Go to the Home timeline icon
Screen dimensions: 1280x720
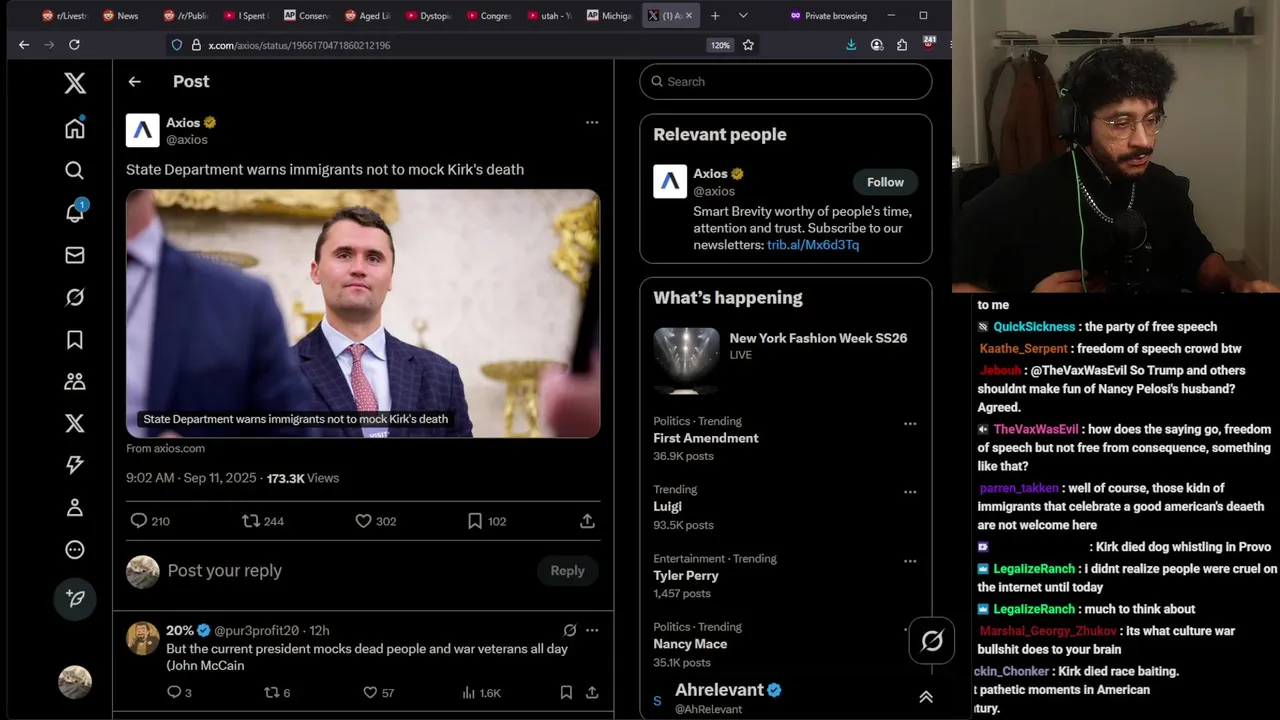point(75,128)
